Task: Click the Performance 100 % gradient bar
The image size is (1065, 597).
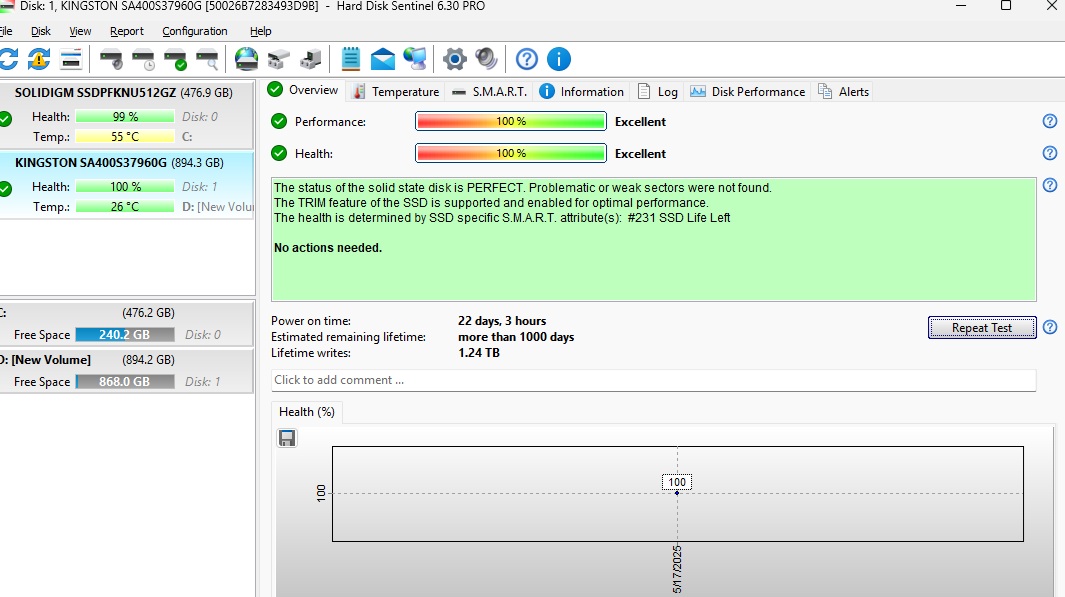Action: [511, 122]
